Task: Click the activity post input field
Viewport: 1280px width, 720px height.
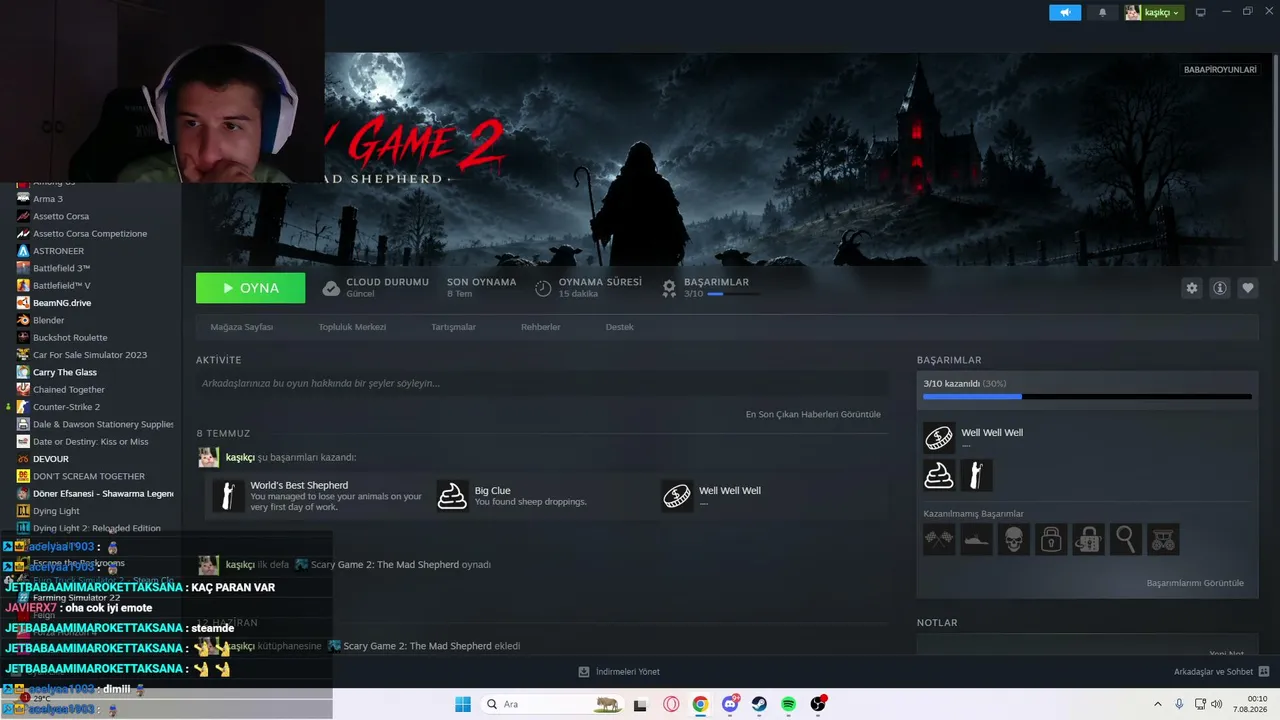Action: click(x=542, y=383)
